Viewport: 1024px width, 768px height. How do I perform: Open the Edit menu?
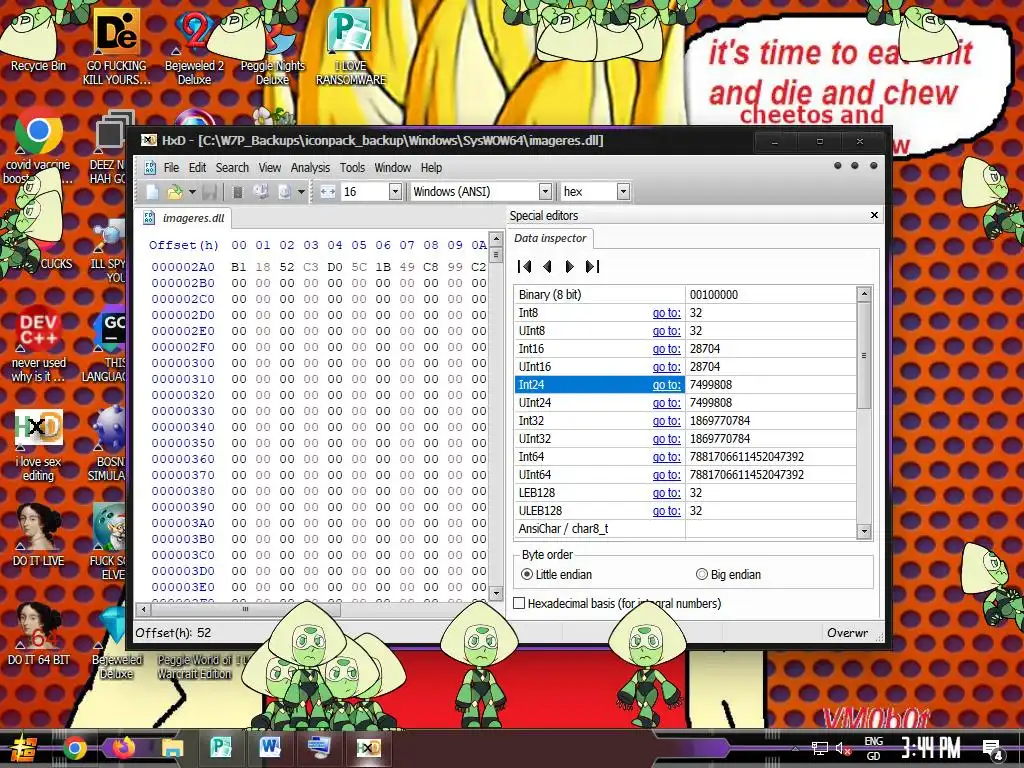point(197,168)
